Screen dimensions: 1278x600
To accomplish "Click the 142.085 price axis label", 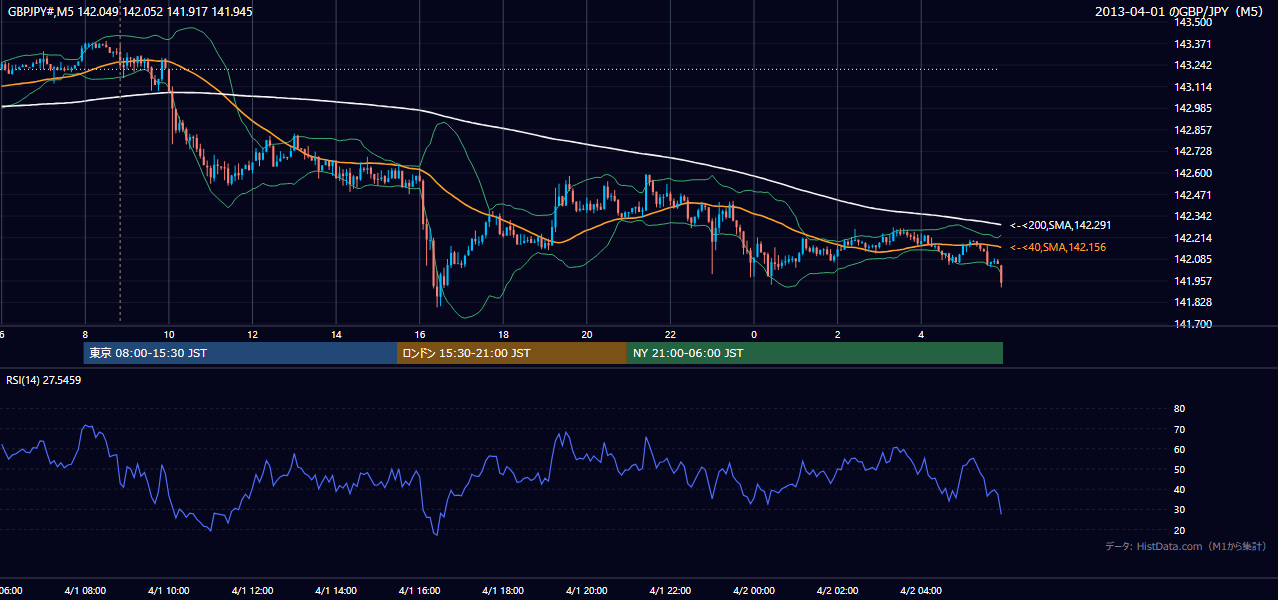I will 1191,259.
